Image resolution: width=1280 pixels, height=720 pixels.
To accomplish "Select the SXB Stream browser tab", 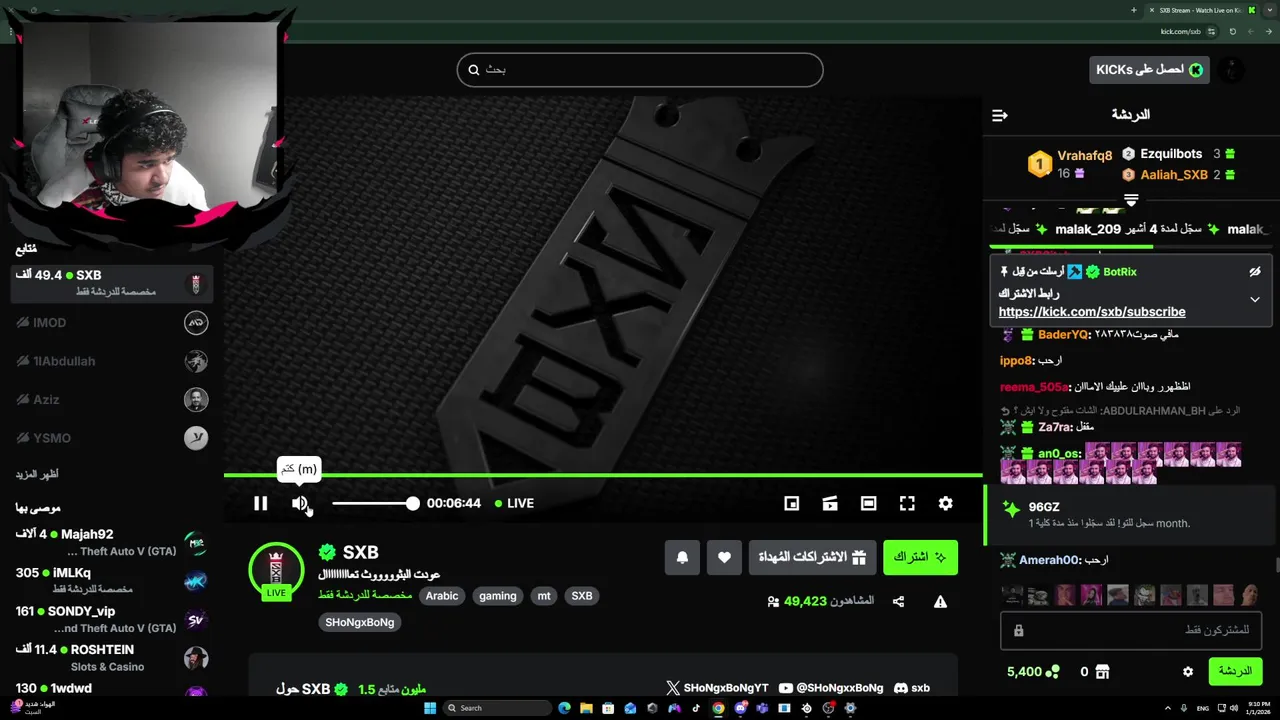I will 1200,10.
